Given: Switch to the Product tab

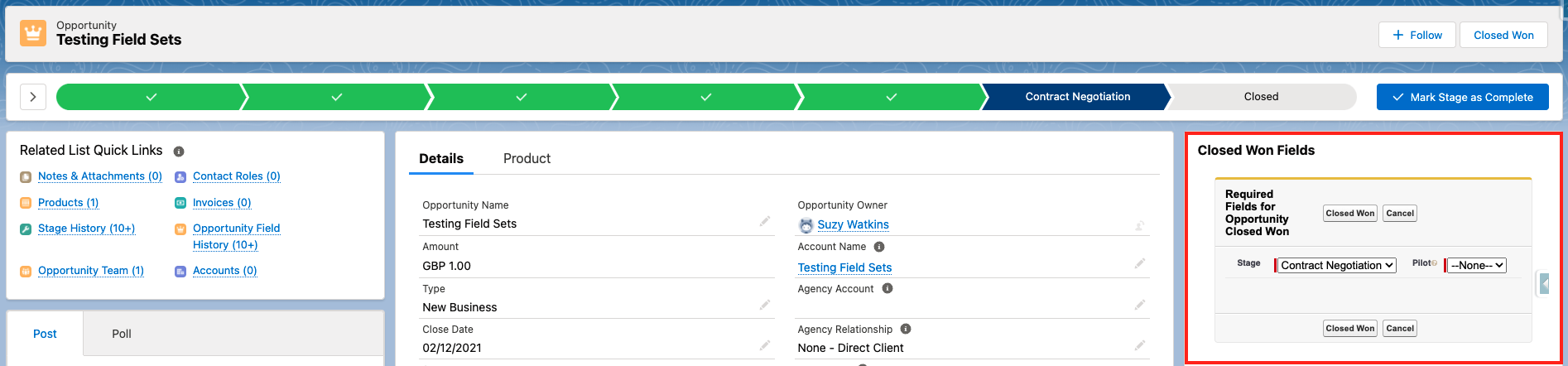Looking at the screenshot, I should click(527, 158).
